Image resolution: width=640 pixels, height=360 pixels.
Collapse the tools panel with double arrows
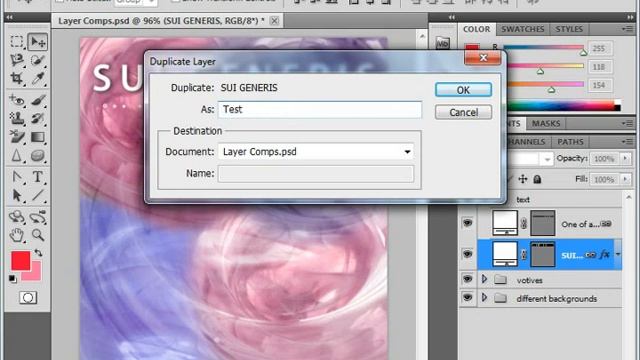point(9,17)
